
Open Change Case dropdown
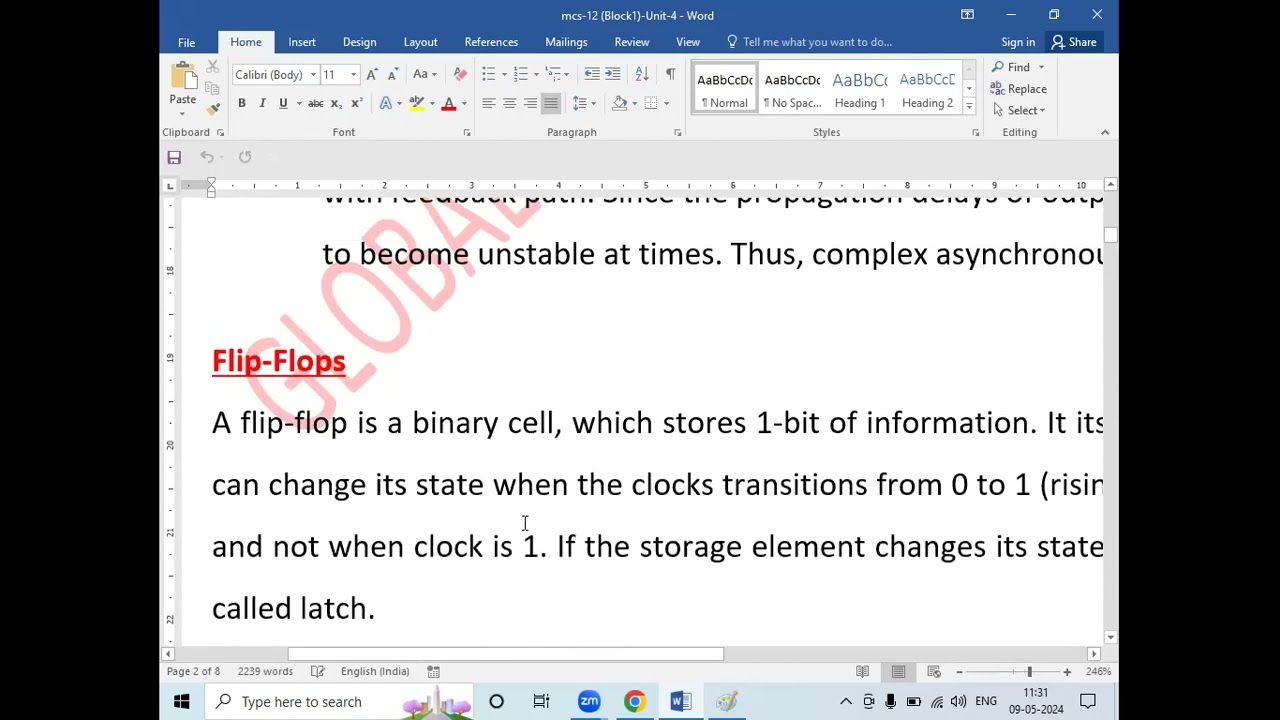[x=424, y=75]
